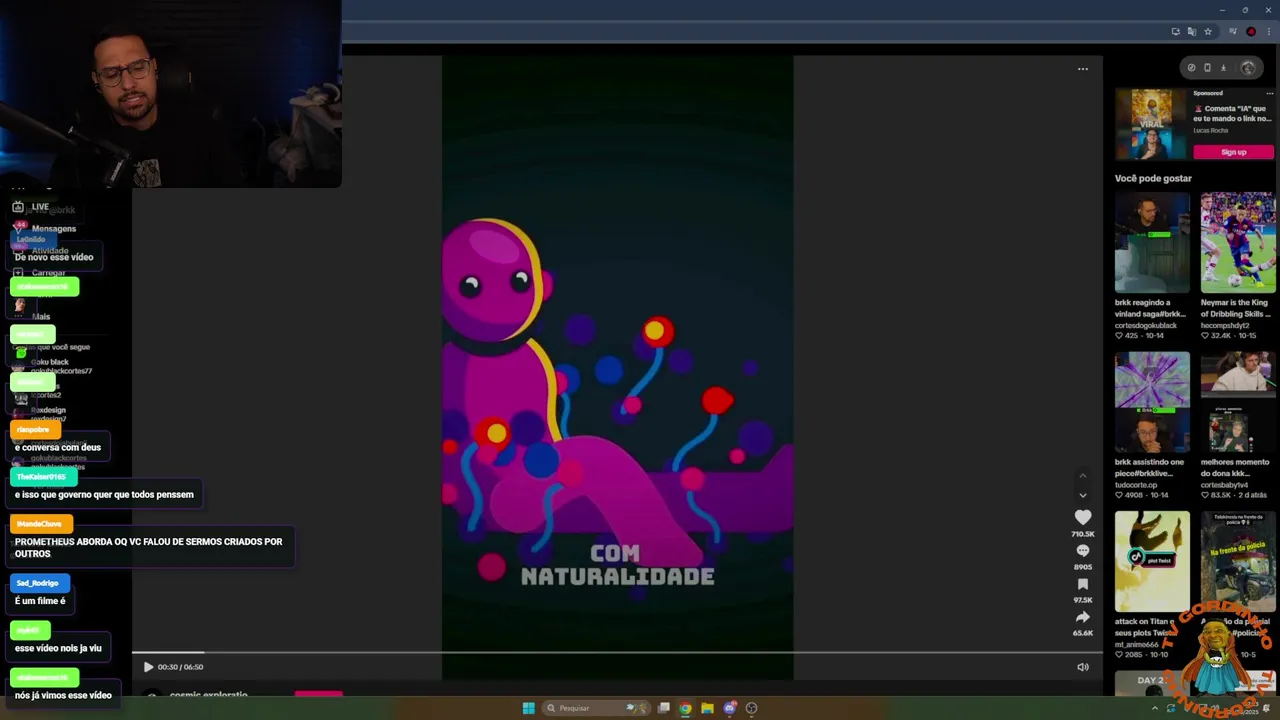Go to next video with down chevron

(x=1082, y=495)
